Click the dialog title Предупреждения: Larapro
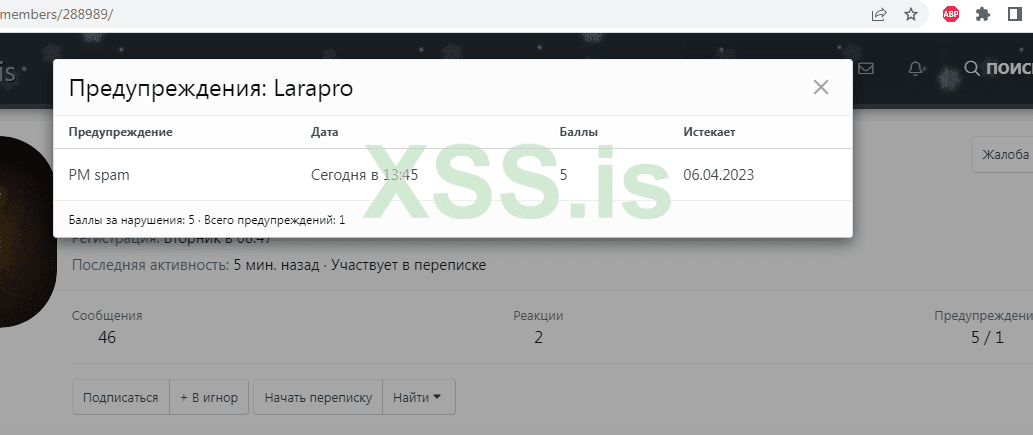The width and height of the screenshot is (1033, 435). click(211, 88)
